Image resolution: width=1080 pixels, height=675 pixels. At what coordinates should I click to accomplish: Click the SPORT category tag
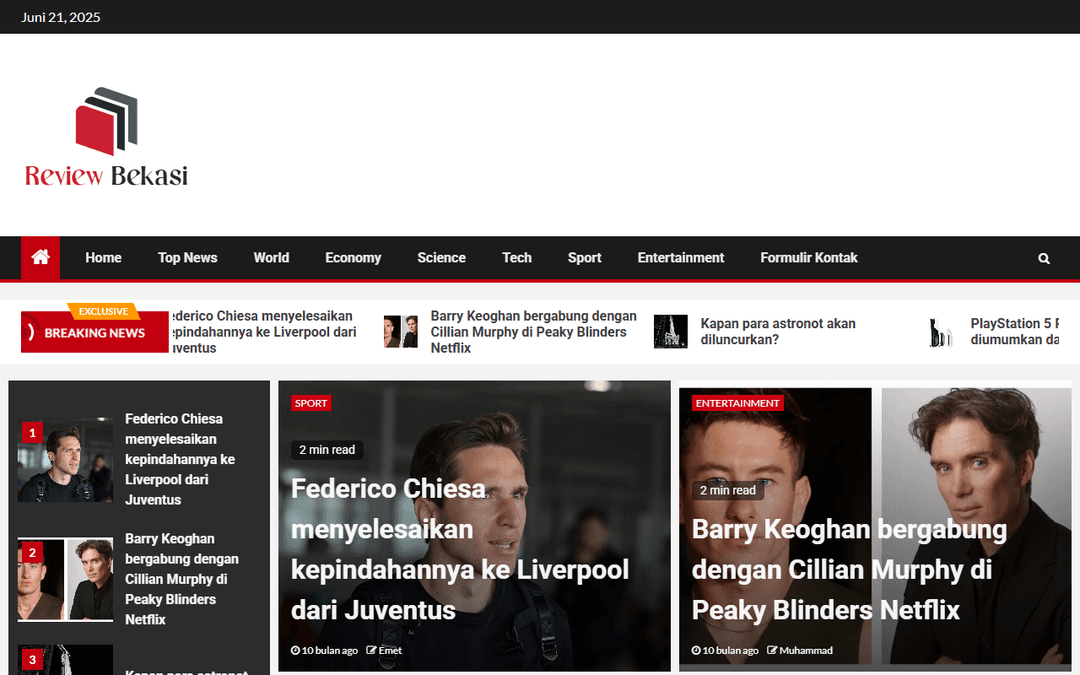tap(311, 403)
